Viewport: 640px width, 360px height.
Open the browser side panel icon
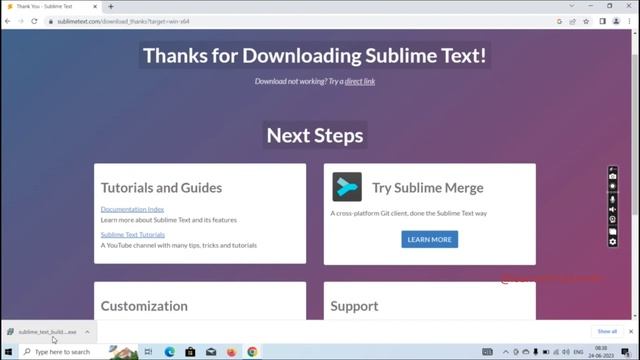tap(602, 21)
